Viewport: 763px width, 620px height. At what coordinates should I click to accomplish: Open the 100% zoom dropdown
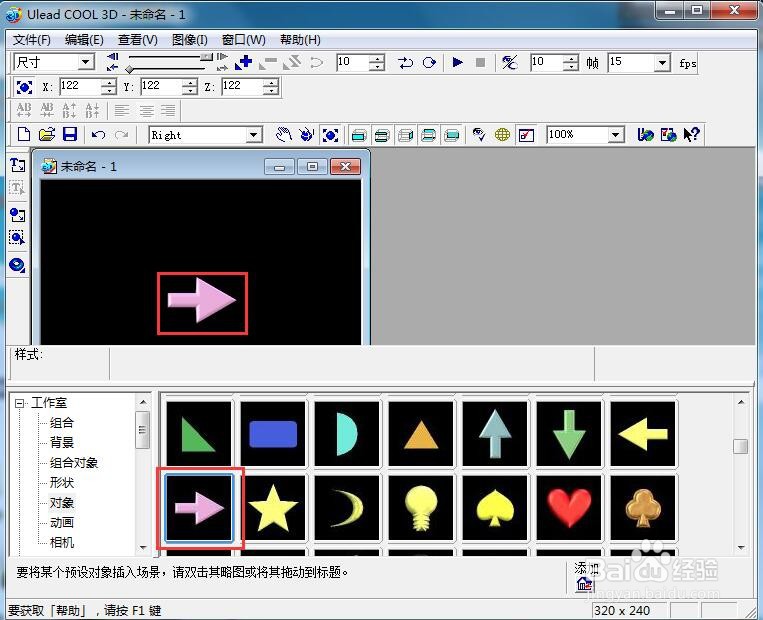tap(616, 135)
